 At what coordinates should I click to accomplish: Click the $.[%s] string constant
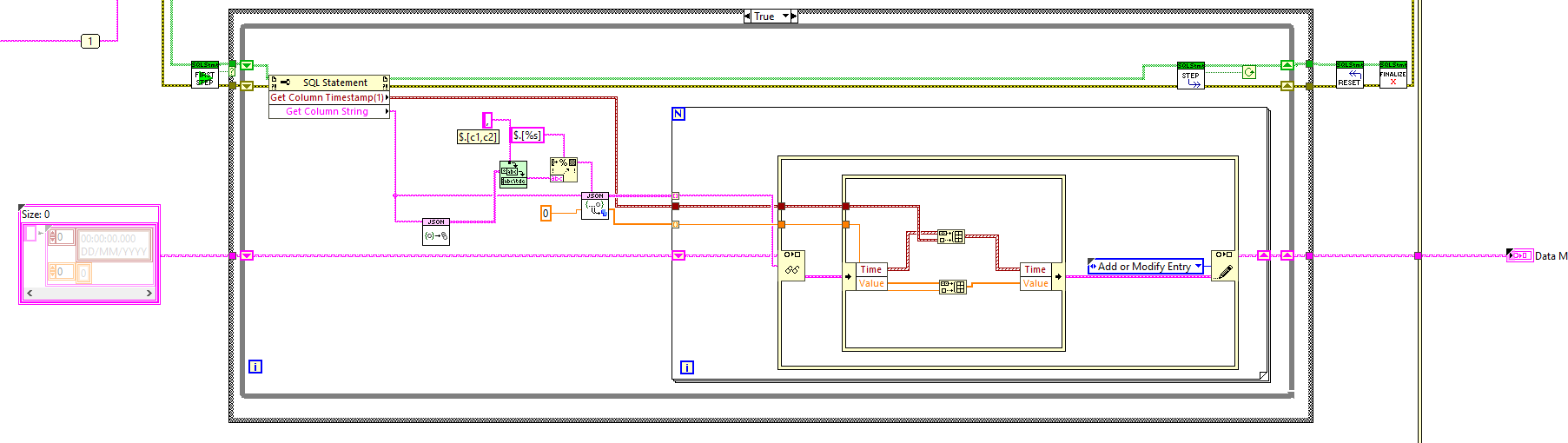click(527, 136)
